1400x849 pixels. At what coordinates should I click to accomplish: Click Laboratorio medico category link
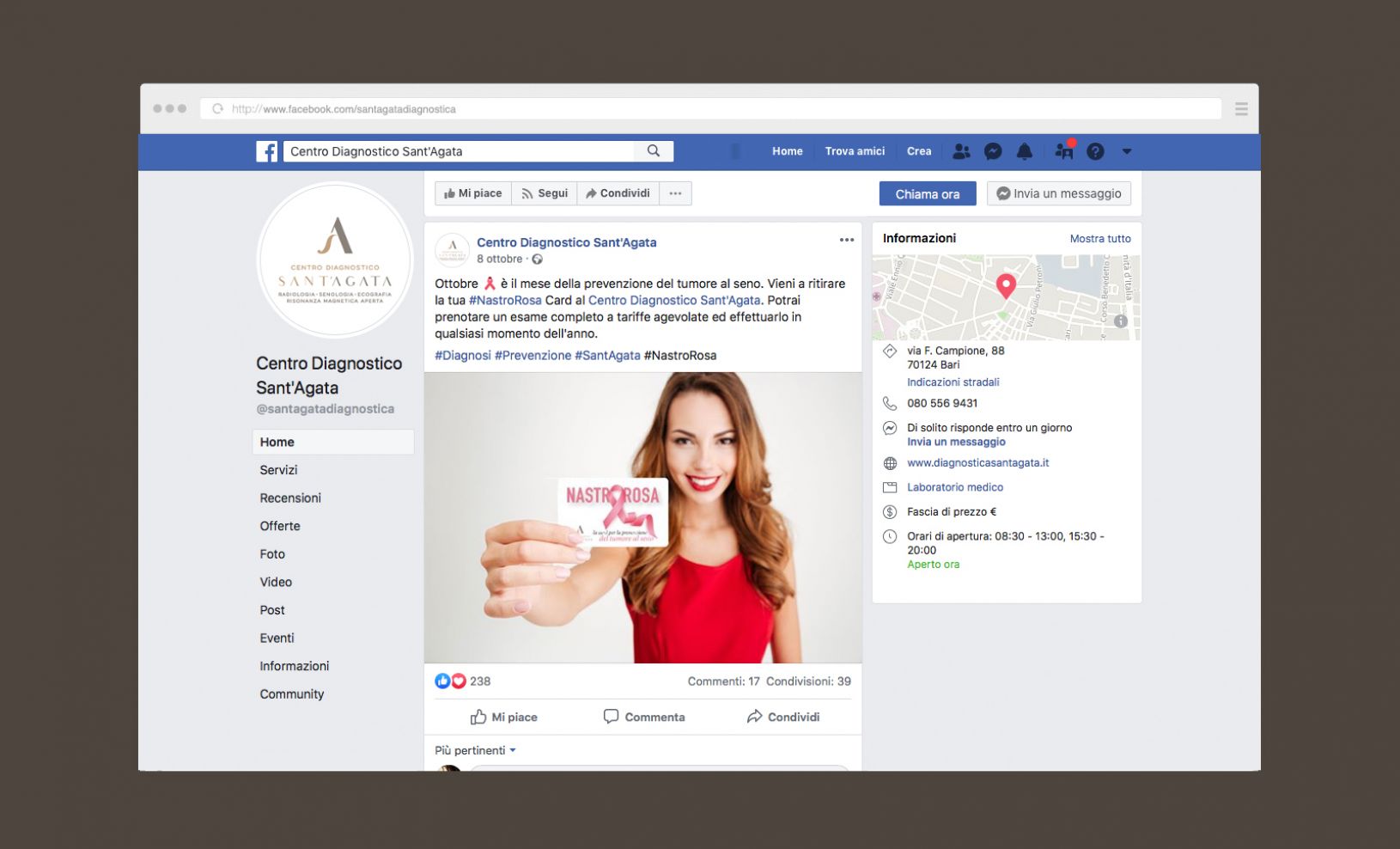[955, 487]
